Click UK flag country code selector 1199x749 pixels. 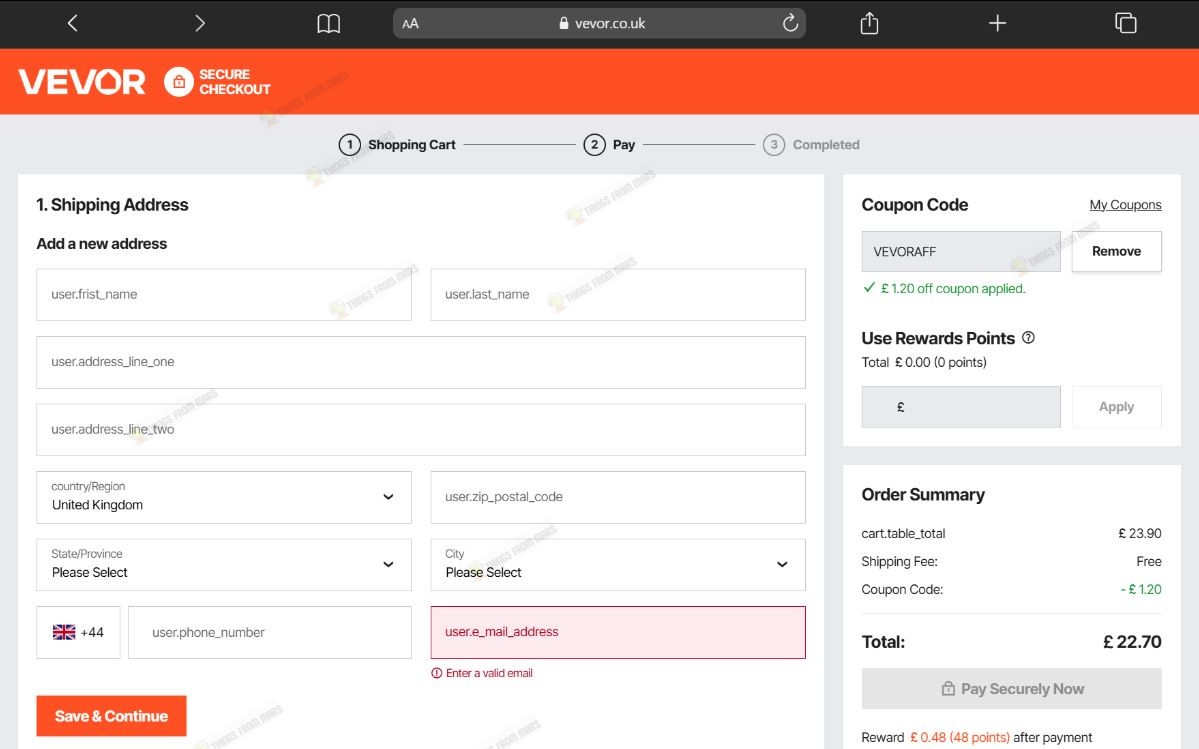(78, 632)
